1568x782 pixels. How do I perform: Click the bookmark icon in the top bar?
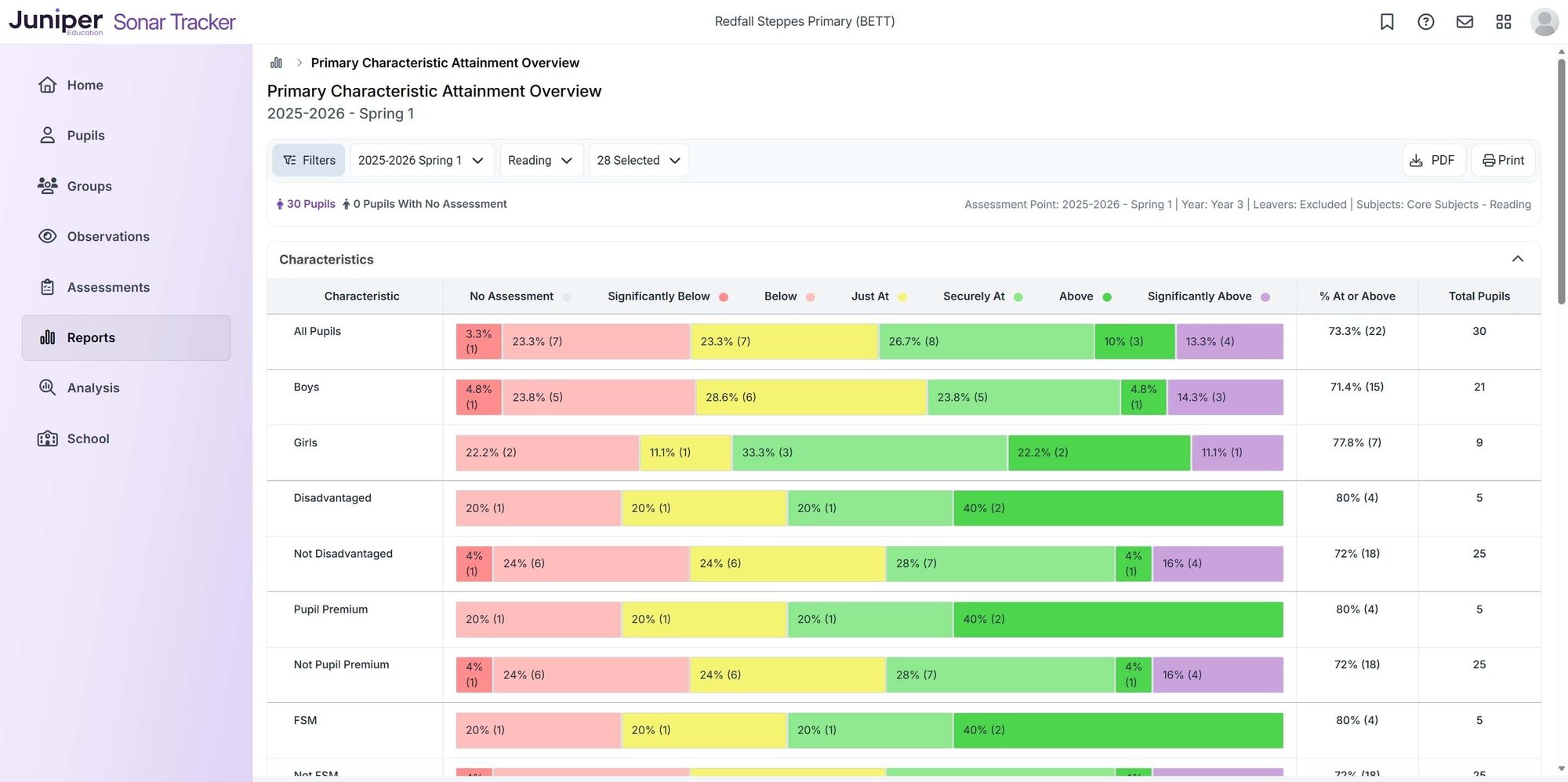pos(1387,21)
